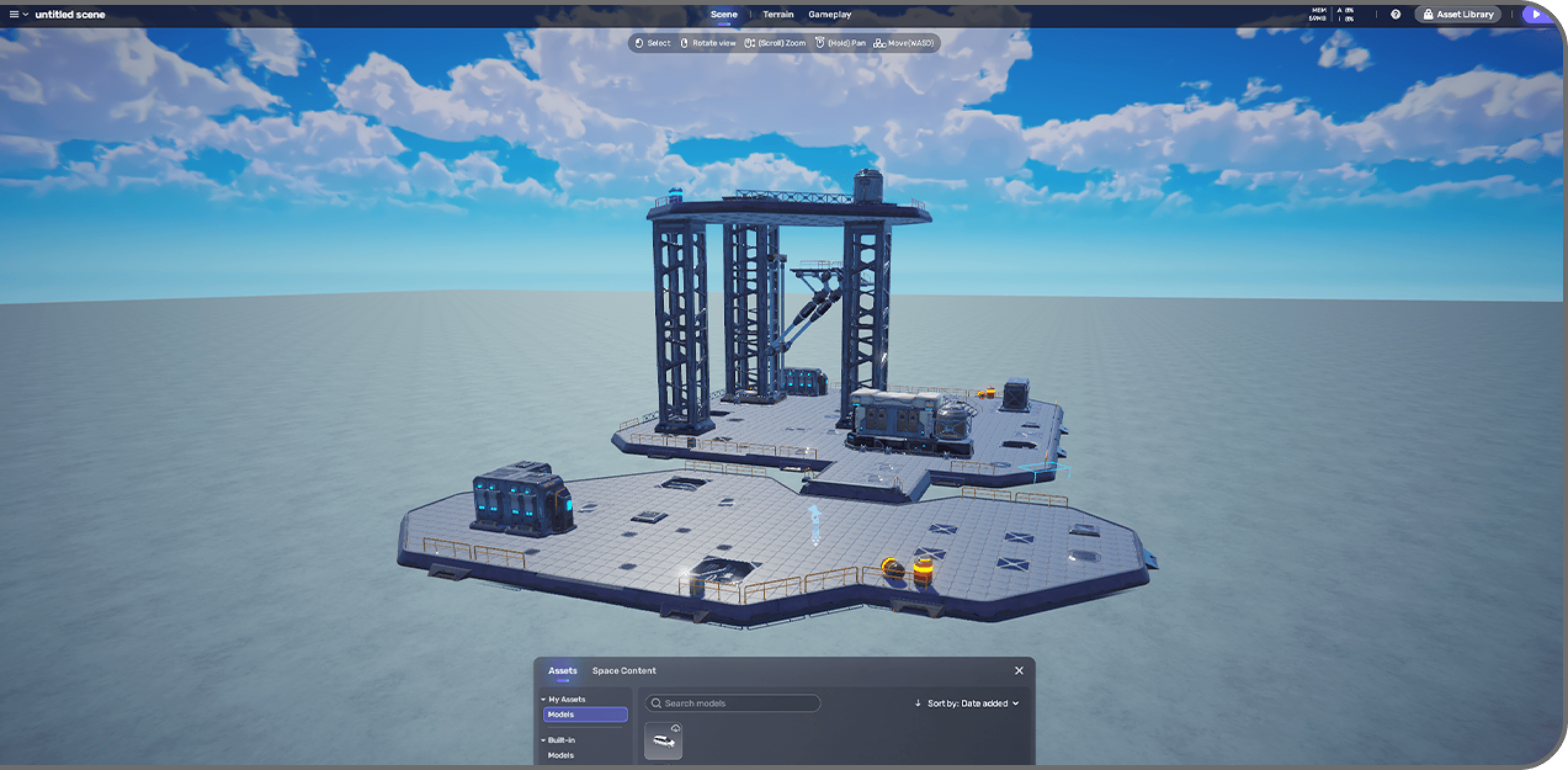Screen dimensions: 1568x770
Task: Collapse the My Assets section
Action: coord(543,699)
